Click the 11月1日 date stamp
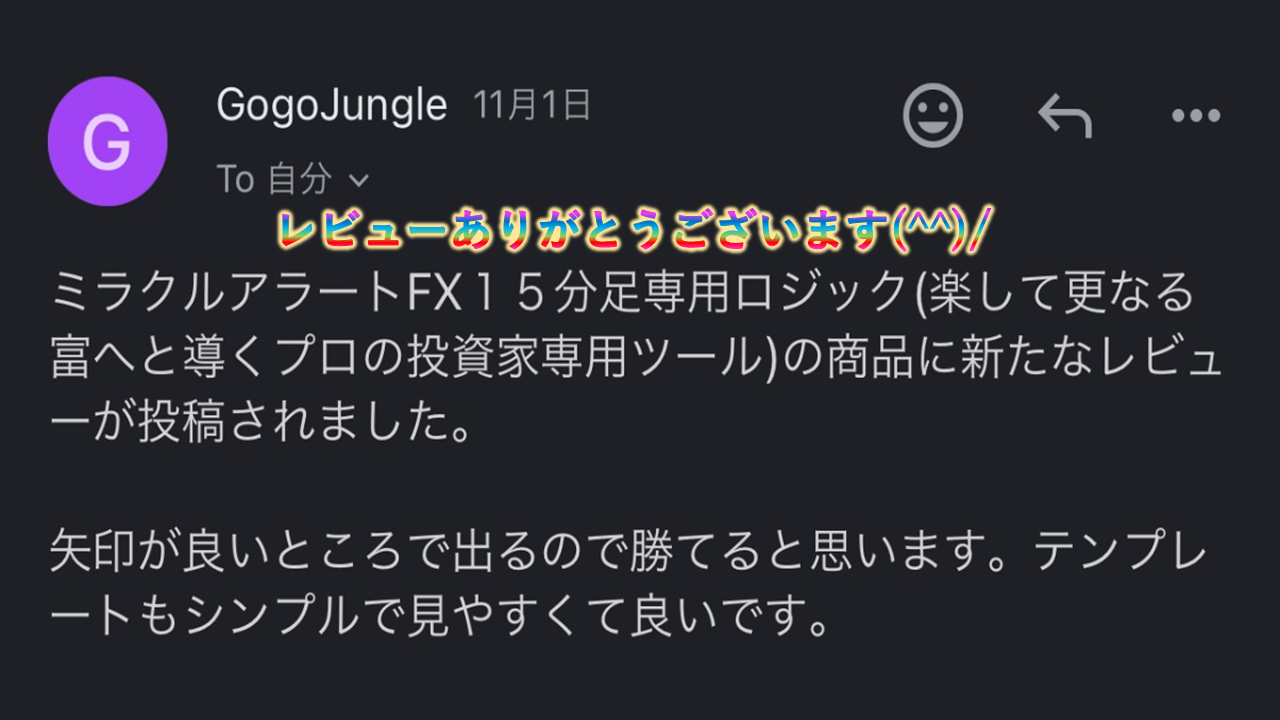Screen dimensions: 1280x720 532,105
